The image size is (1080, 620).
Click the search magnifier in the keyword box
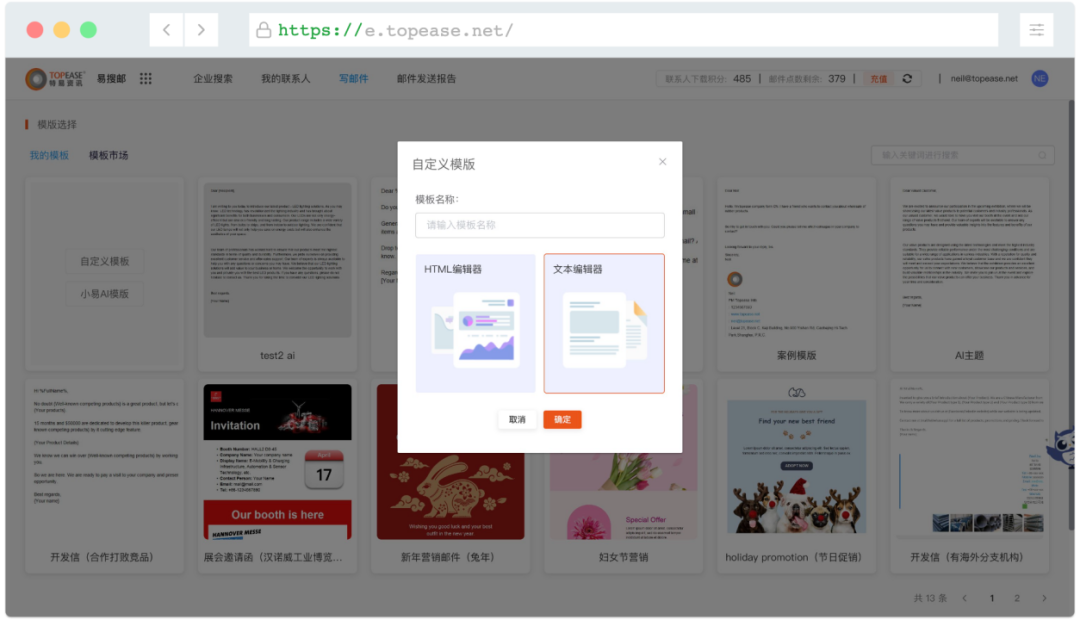[x=1043, y=155]
